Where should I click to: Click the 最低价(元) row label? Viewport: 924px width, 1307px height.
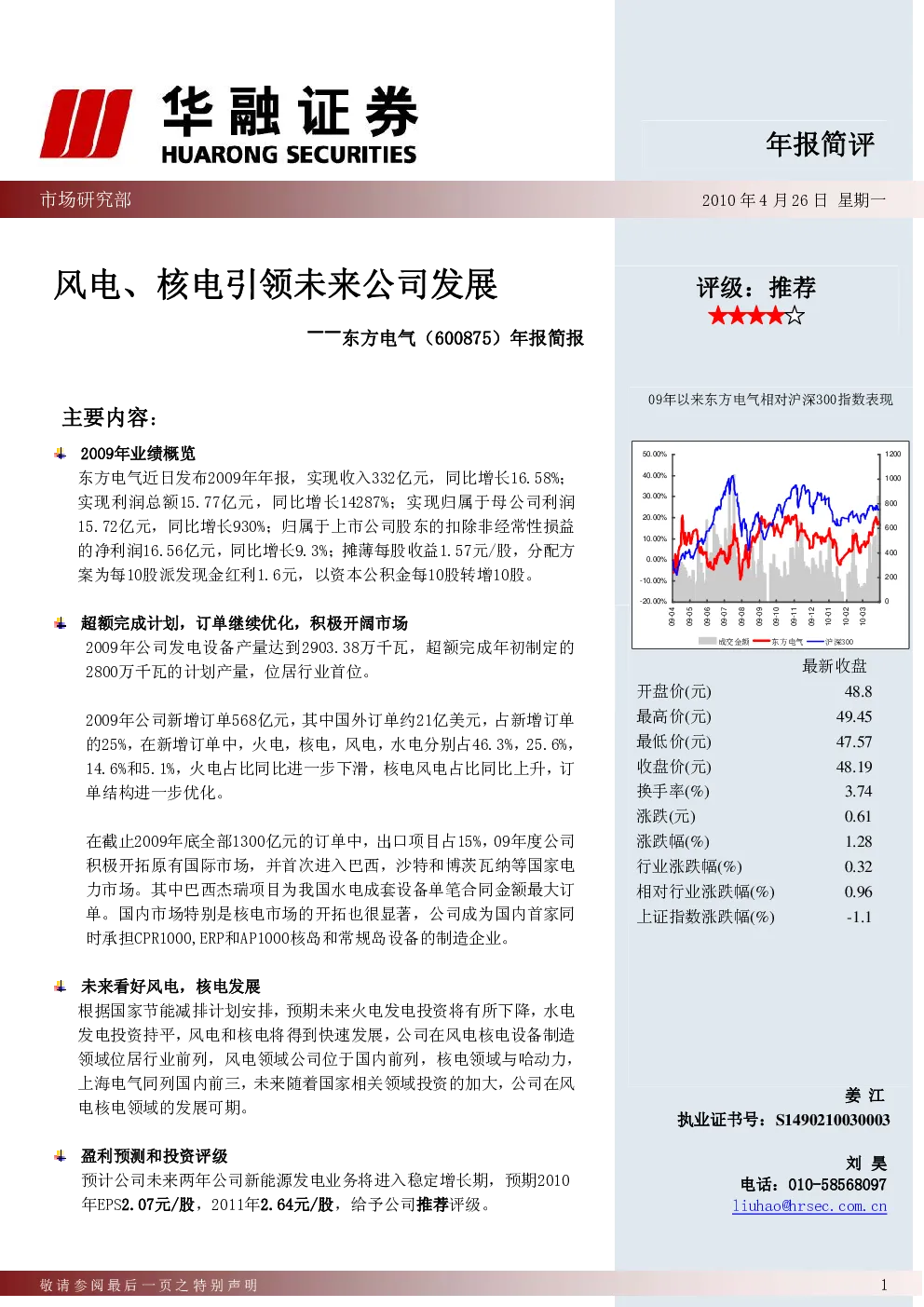pos(674,742)
